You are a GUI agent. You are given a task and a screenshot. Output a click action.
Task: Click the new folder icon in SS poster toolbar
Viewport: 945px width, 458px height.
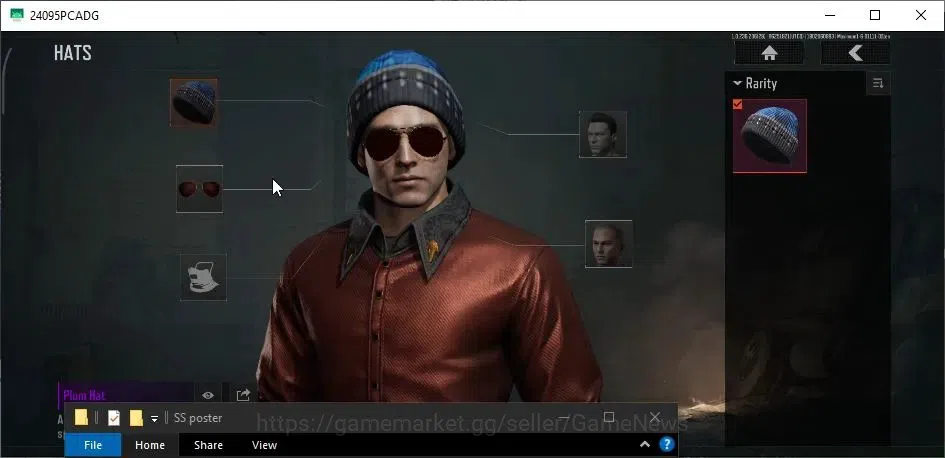(136, 418)
